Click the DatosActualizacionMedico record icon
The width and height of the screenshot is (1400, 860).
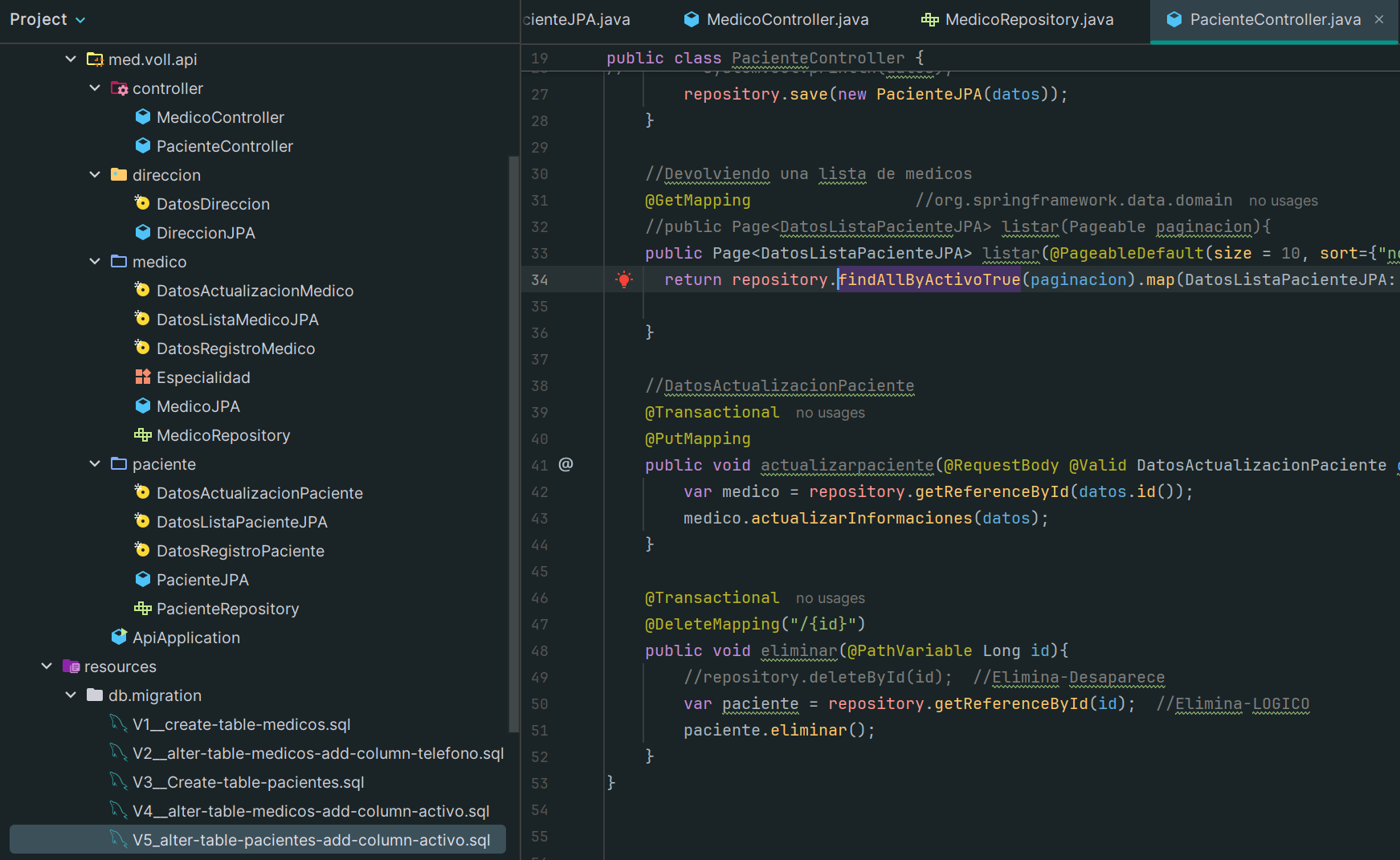tap(143, 291)
